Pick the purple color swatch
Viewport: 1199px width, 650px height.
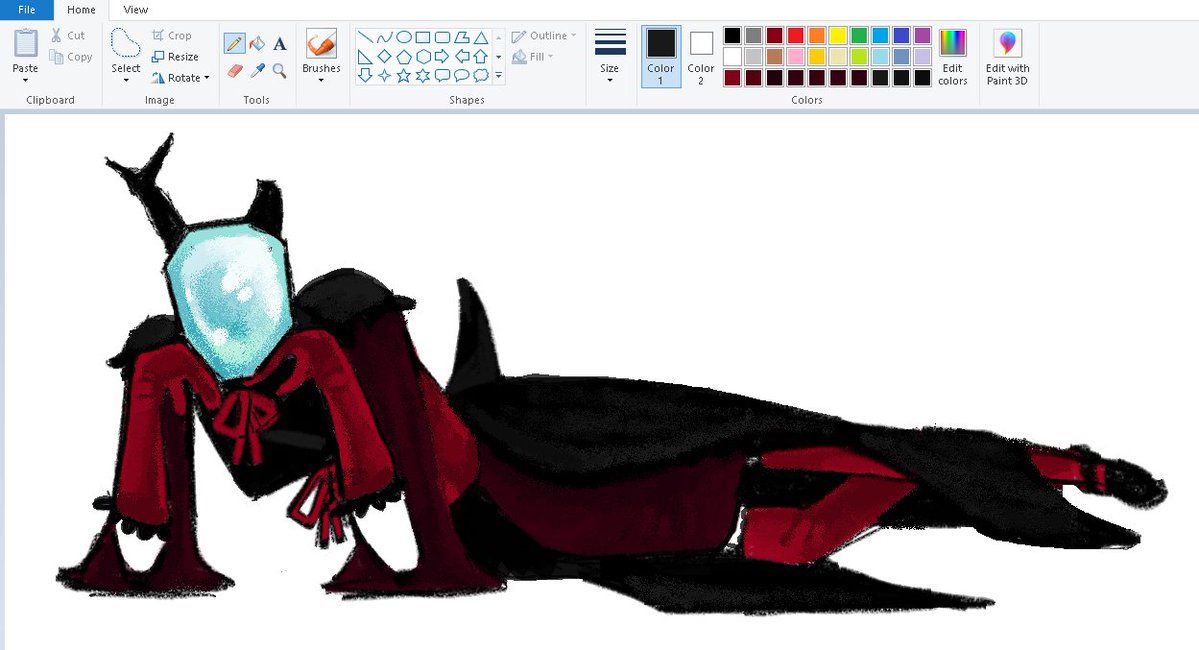click(922, 35)
